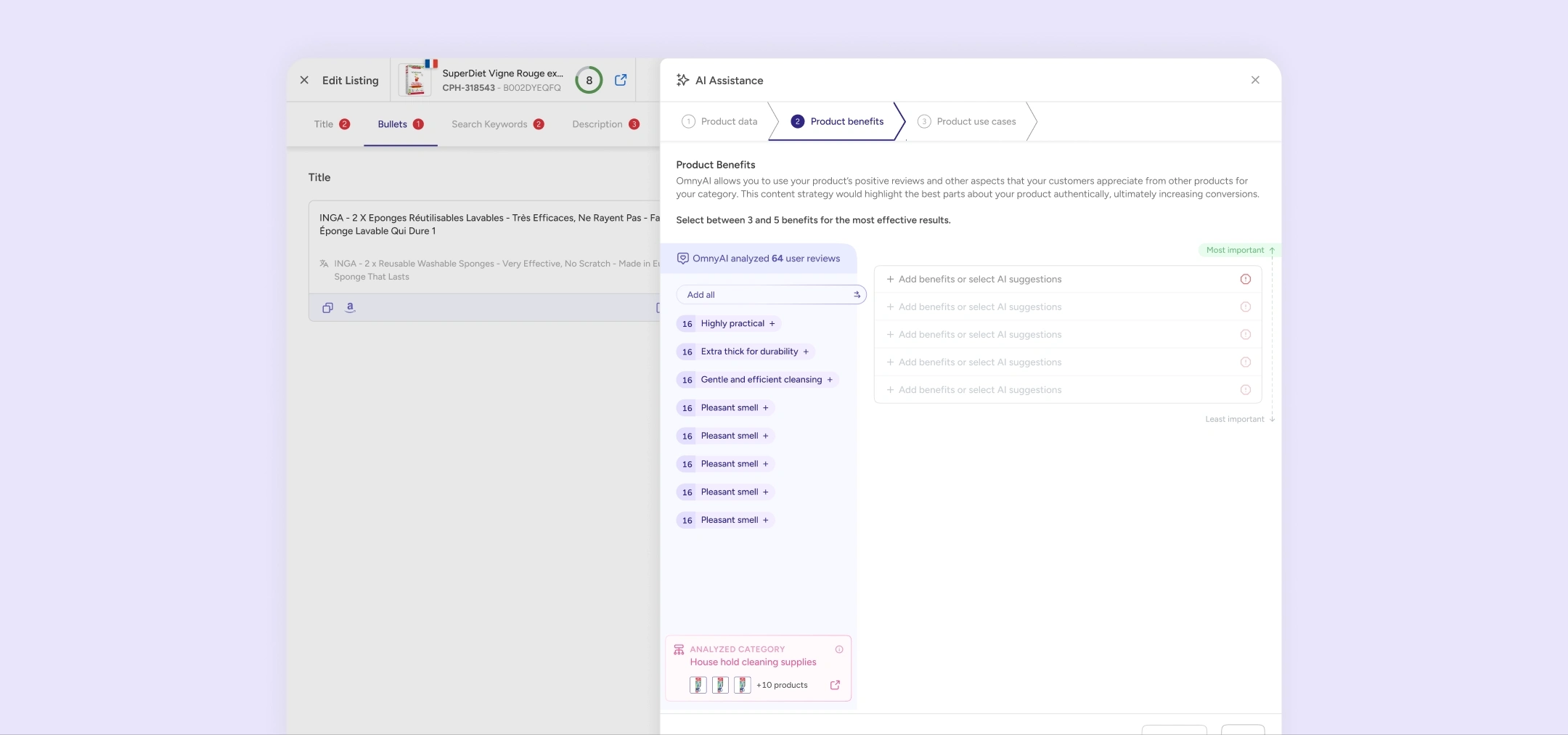
Task: Click the OmnyAI reviews shield icon
Action: click(x=682, y=259)
